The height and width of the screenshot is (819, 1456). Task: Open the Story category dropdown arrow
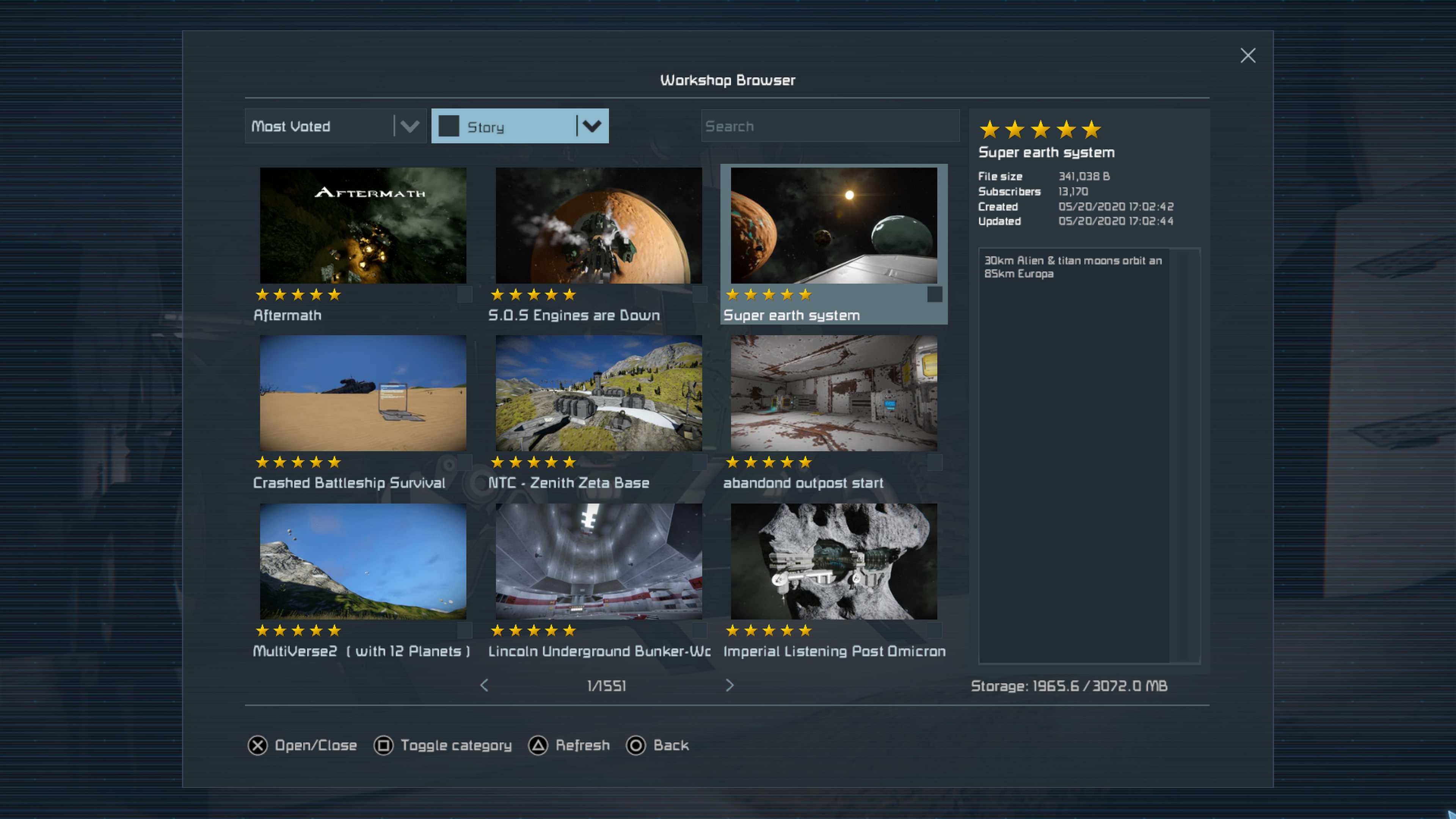click(x=592, y=126)
